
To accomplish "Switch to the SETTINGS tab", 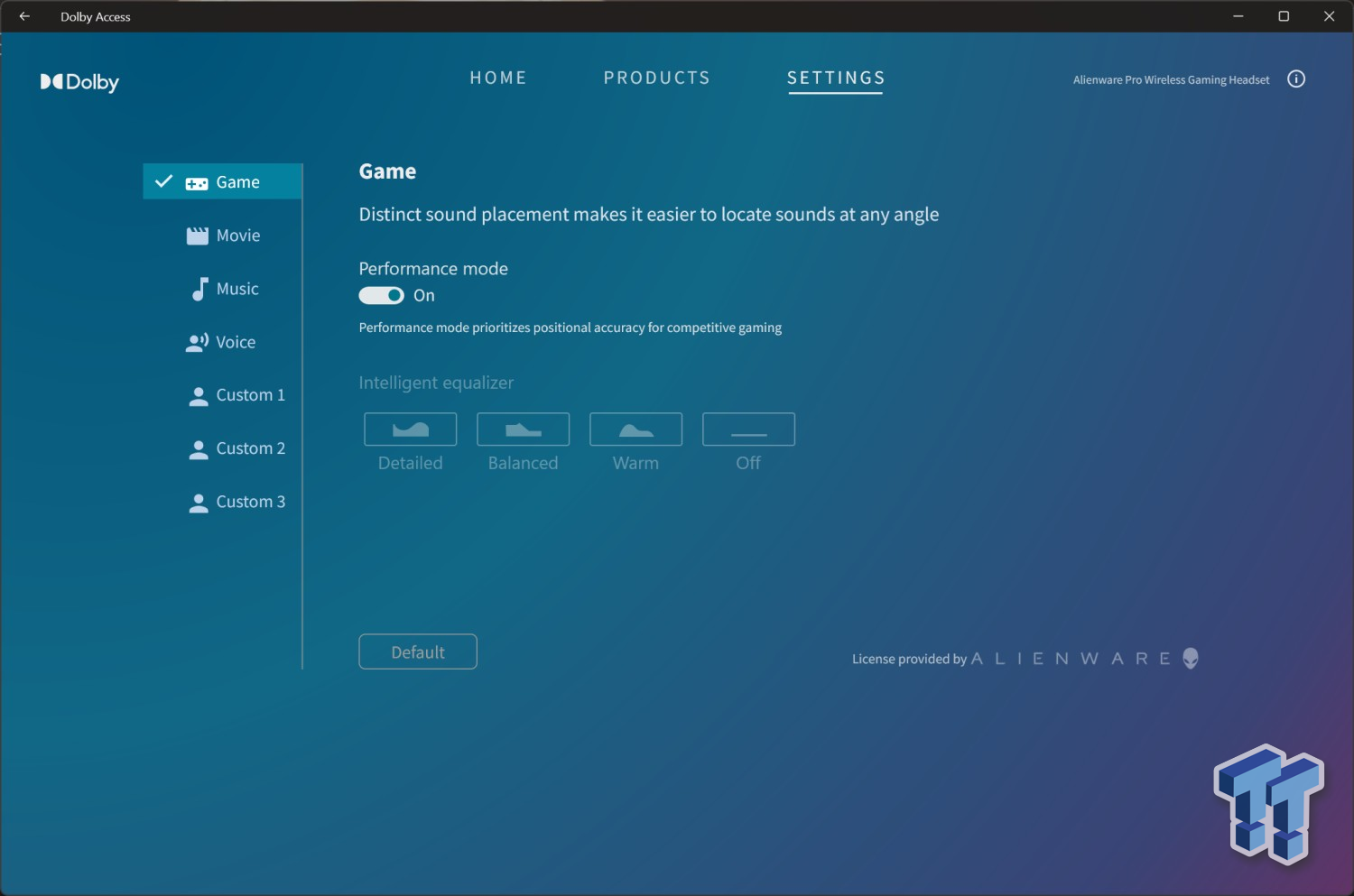I will tap(836, 79).
